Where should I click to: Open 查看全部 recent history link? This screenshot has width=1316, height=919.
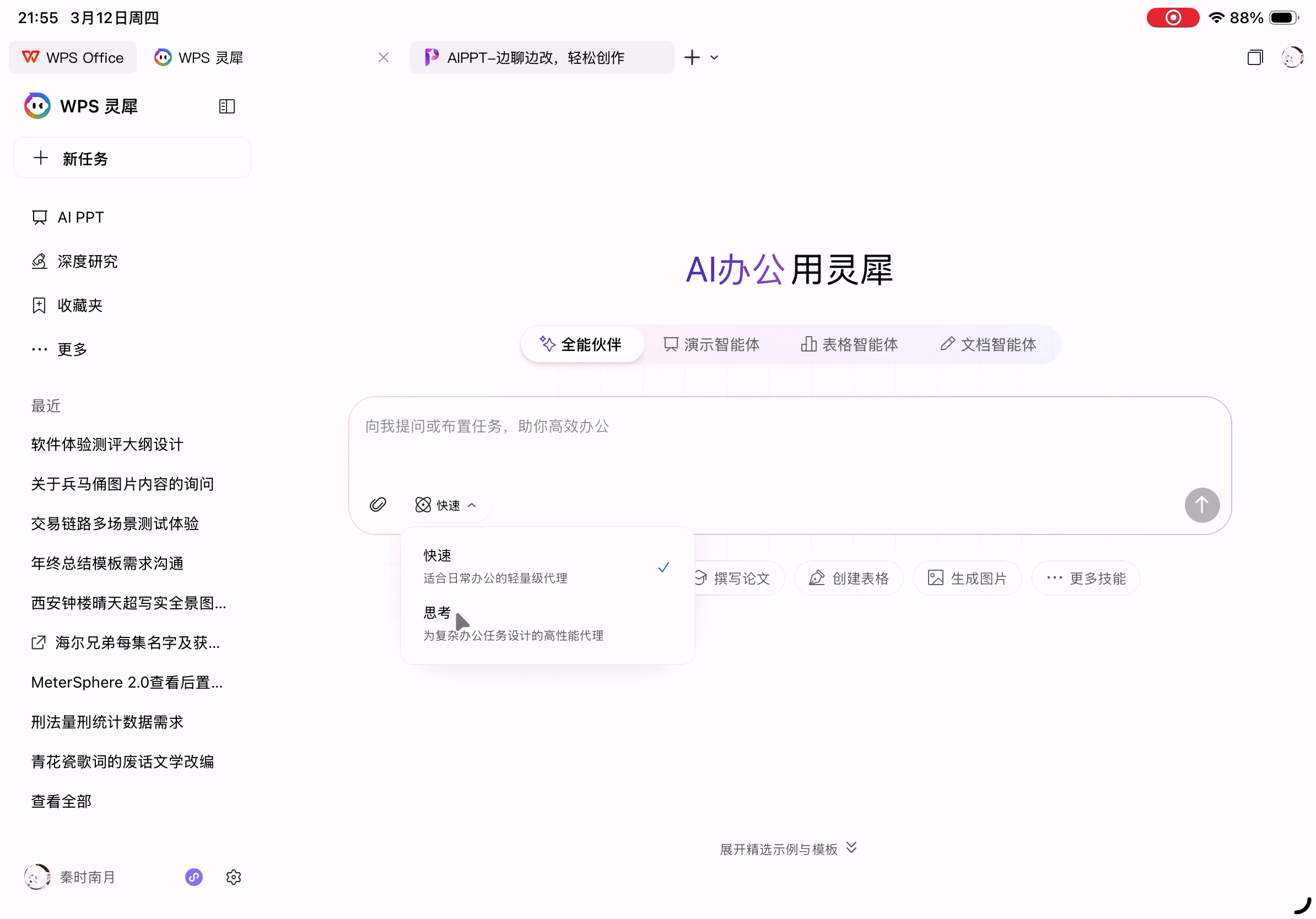[61, 801]
